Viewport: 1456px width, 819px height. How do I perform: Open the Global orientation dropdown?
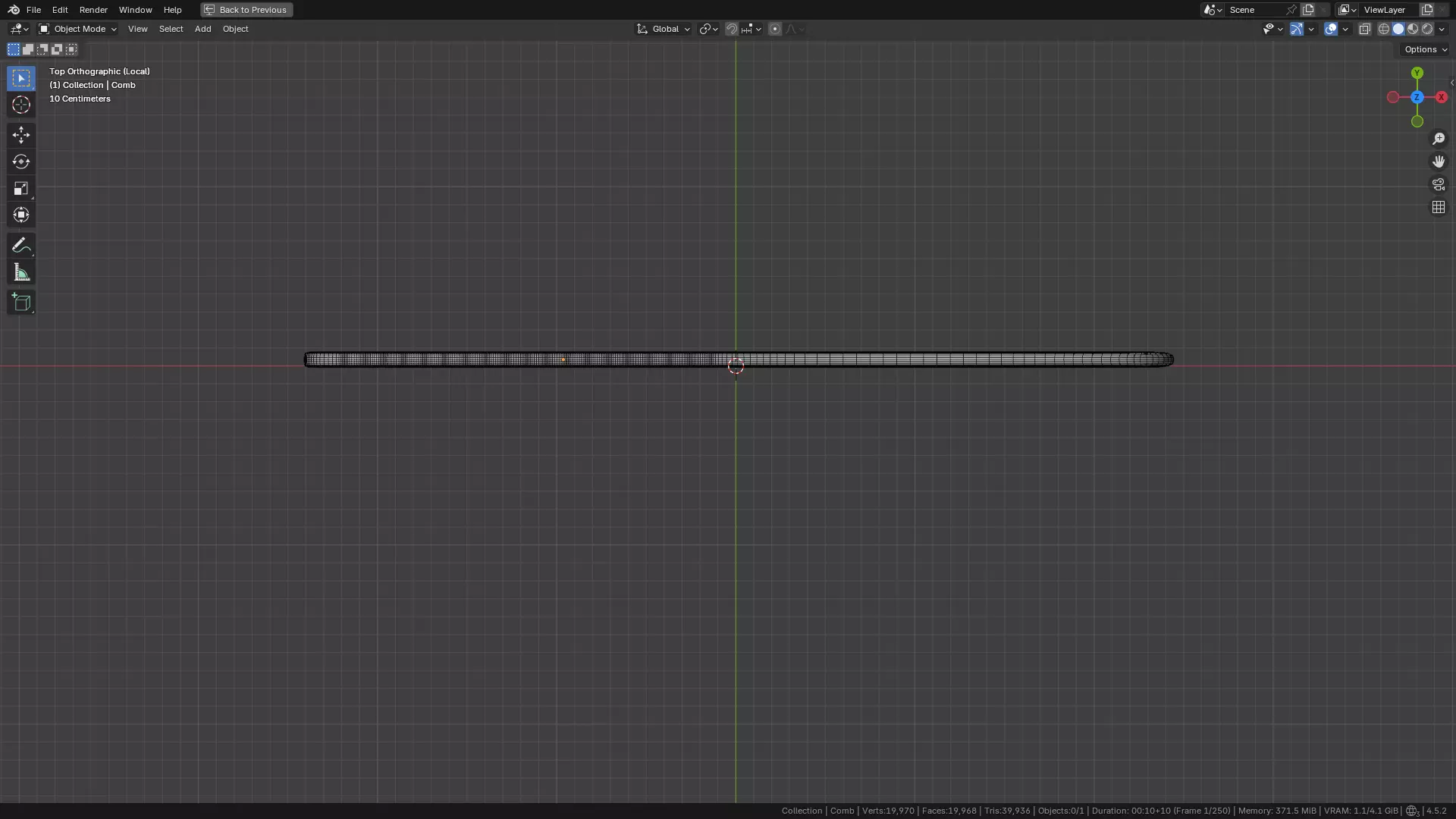pyautogui.click(x=664, y=29)
